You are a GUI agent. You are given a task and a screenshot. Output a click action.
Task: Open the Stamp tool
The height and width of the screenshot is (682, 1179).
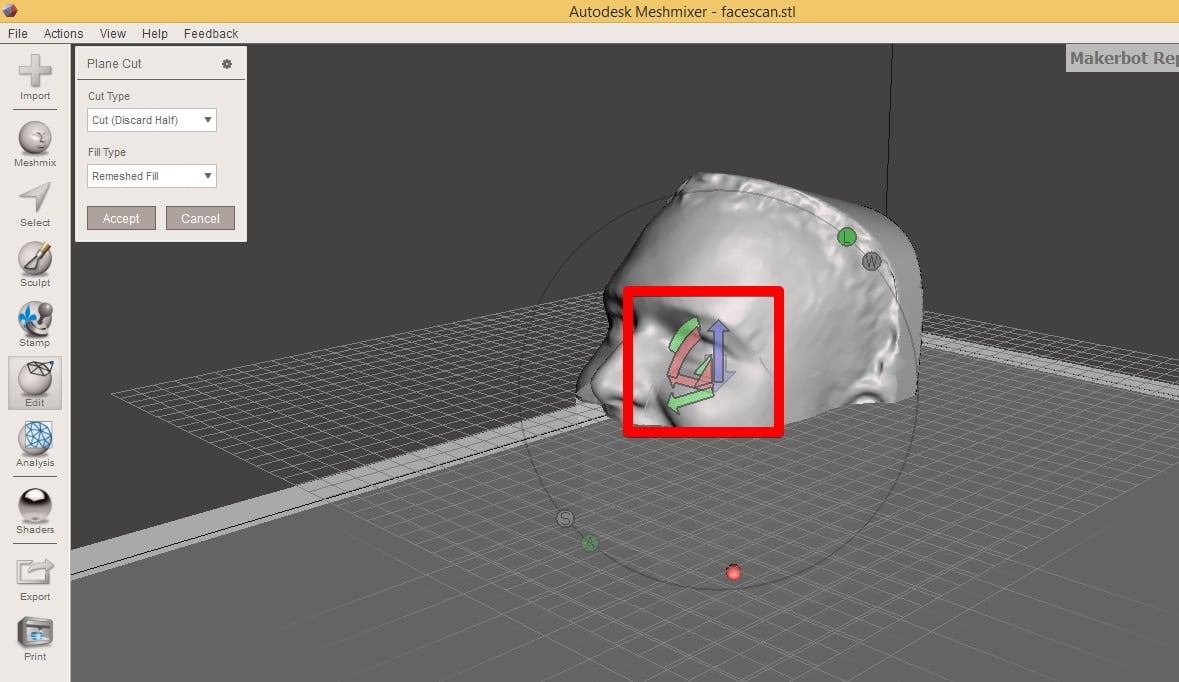click(35, 324)
